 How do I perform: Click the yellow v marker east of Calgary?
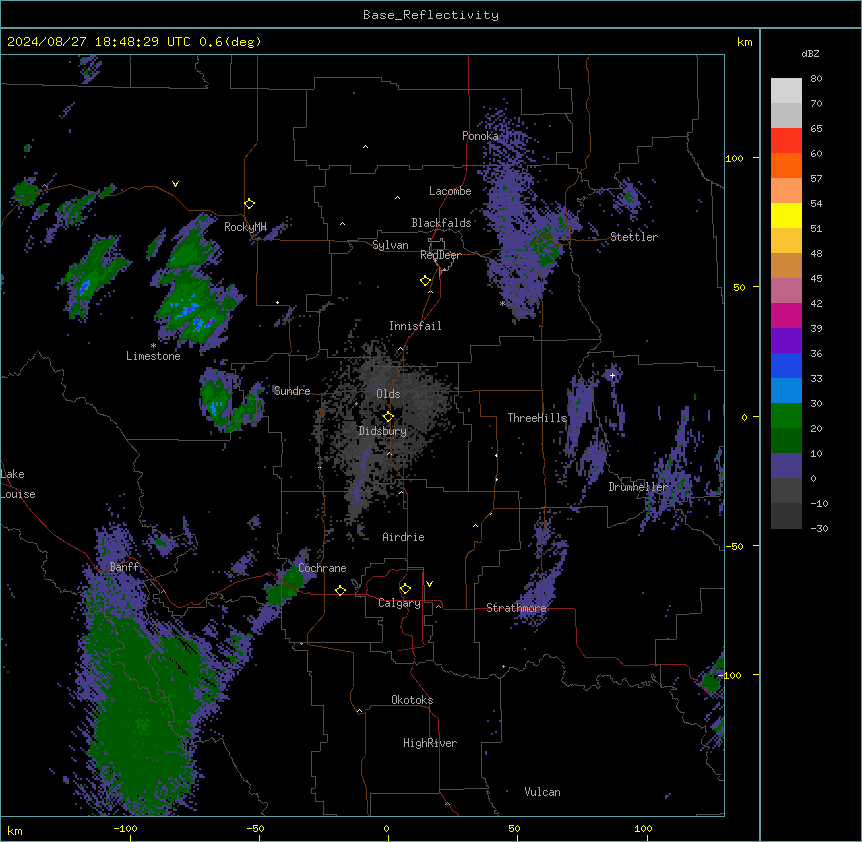pyautogui.click(x=429, y=584)
